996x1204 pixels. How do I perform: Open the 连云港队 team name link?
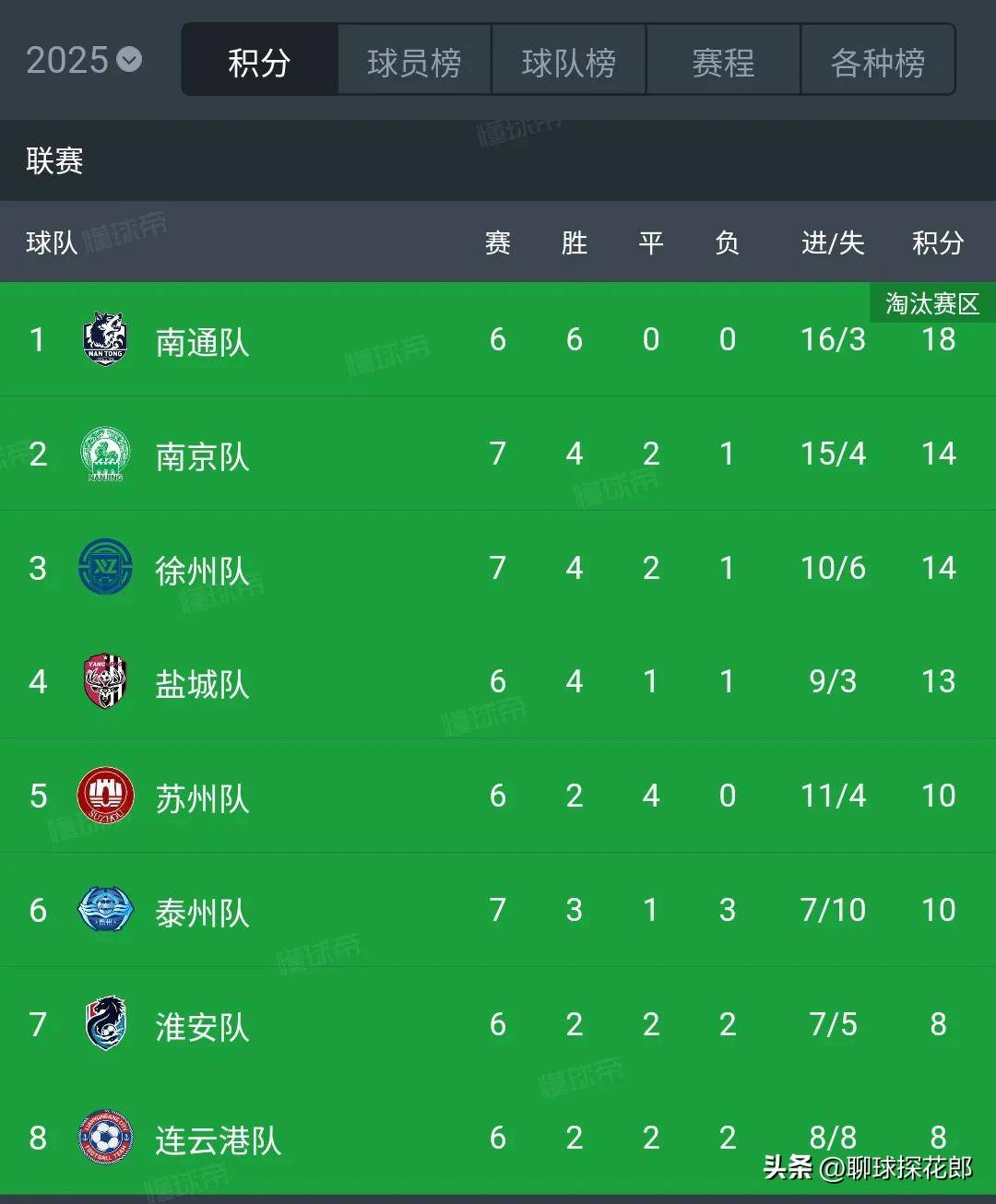218,1140
